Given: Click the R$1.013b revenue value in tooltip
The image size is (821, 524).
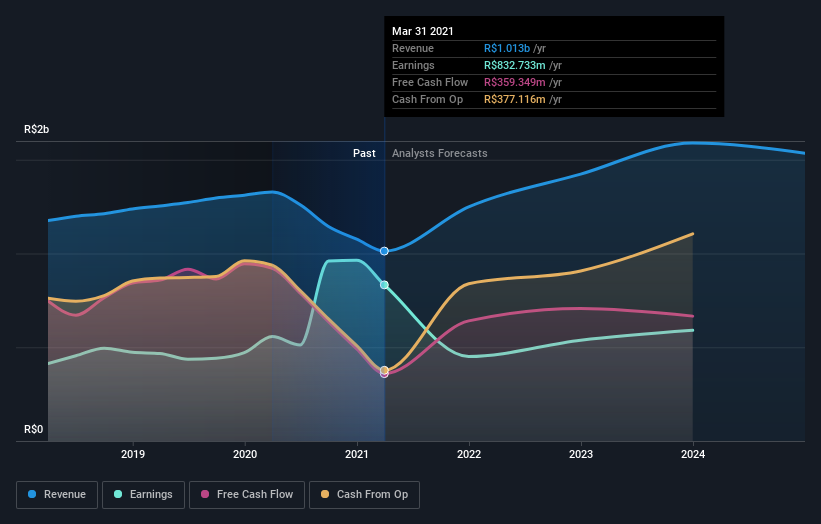Looking at the screenshot, I should pos(507,48).
